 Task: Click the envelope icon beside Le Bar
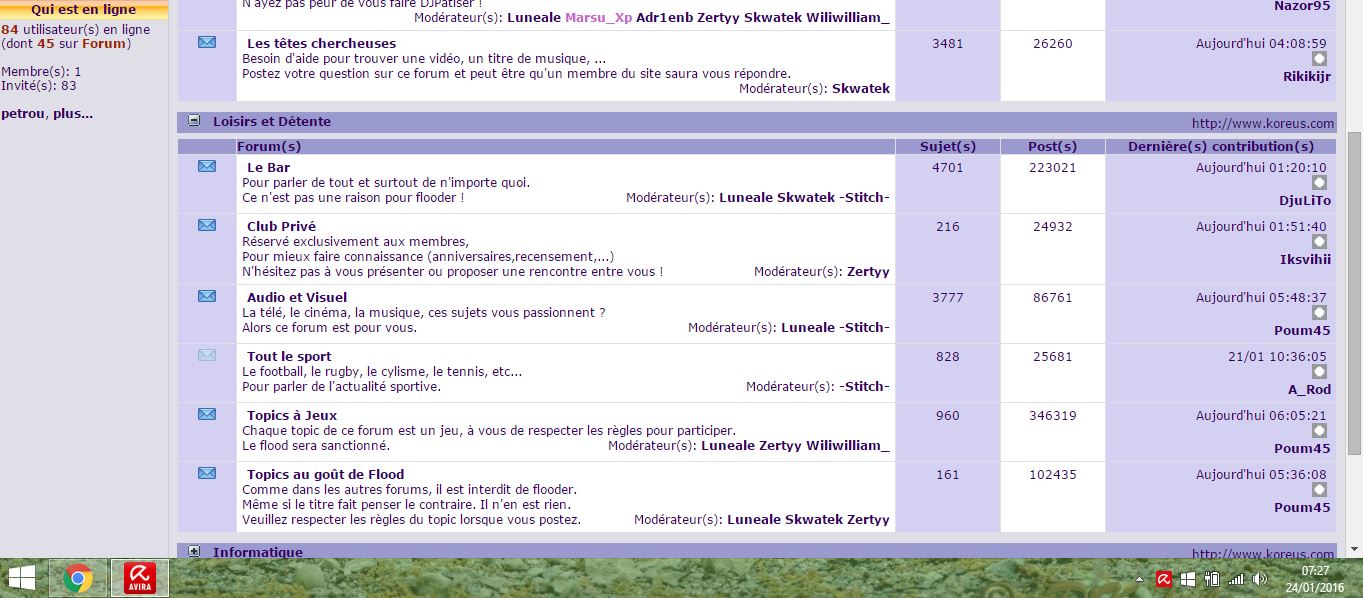(207, 166)
